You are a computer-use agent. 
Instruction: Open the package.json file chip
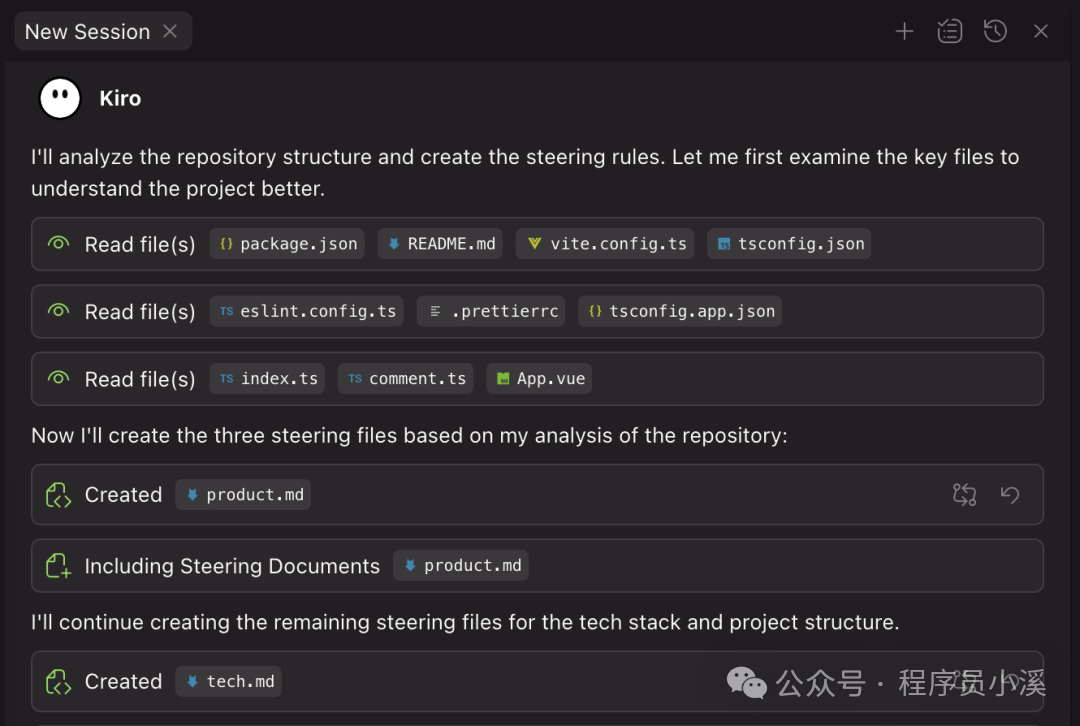click(x=287, y=244)
